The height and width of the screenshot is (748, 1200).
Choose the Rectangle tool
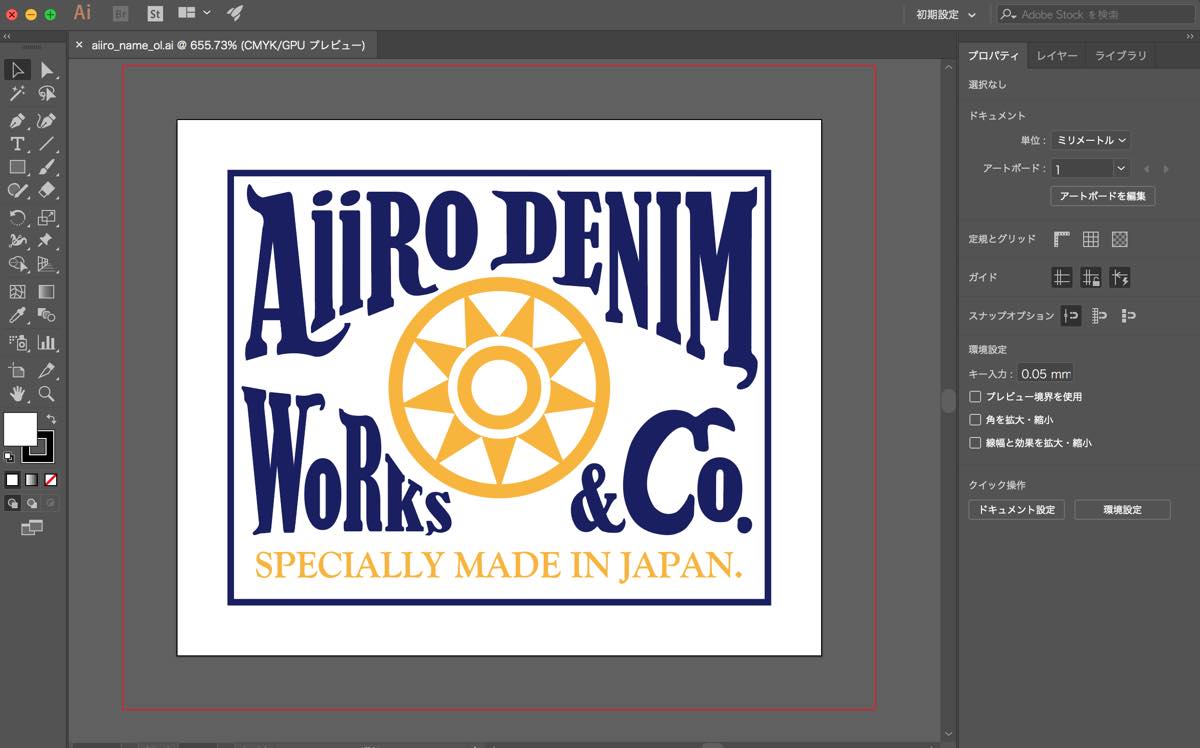point(17,167)
